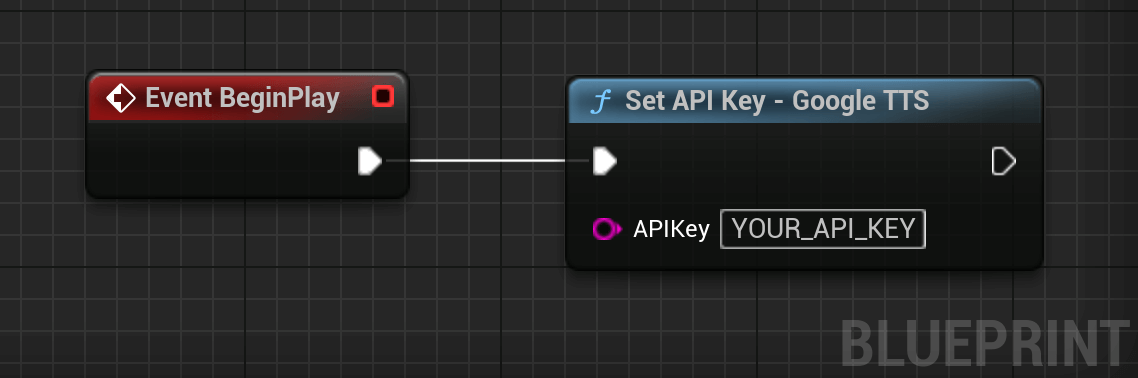The width and height of the screenshot is (1138, 378).
Task: Click the empty body of the Set API Key node below APIKey
Action: pos(803,258)
